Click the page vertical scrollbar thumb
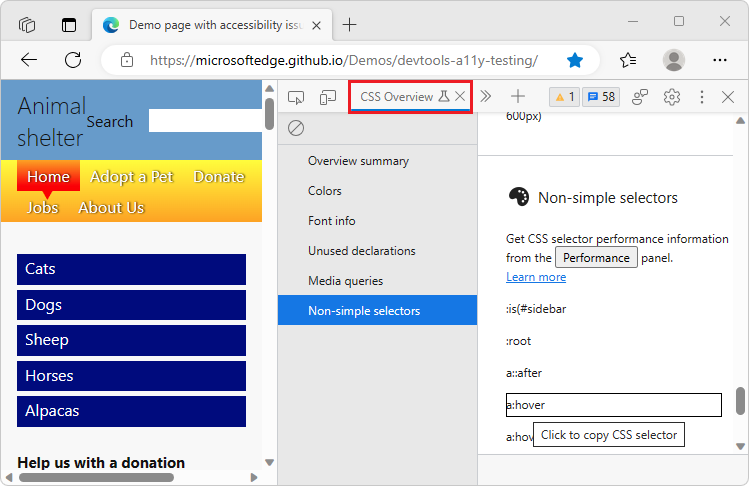 click(269, 114)
